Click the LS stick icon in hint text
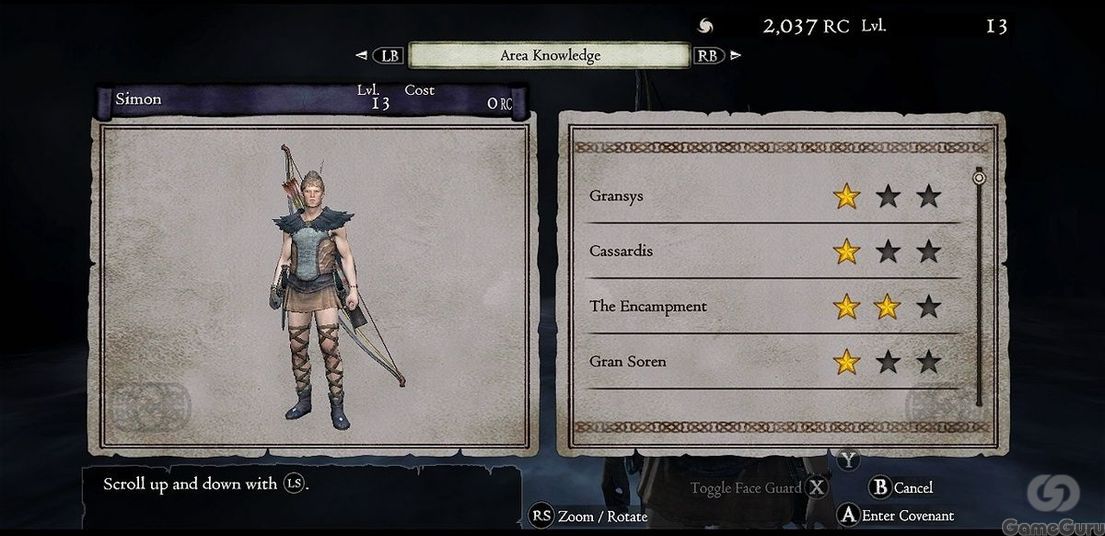Viewport: 1105px width, 536px height. [294, 484]
